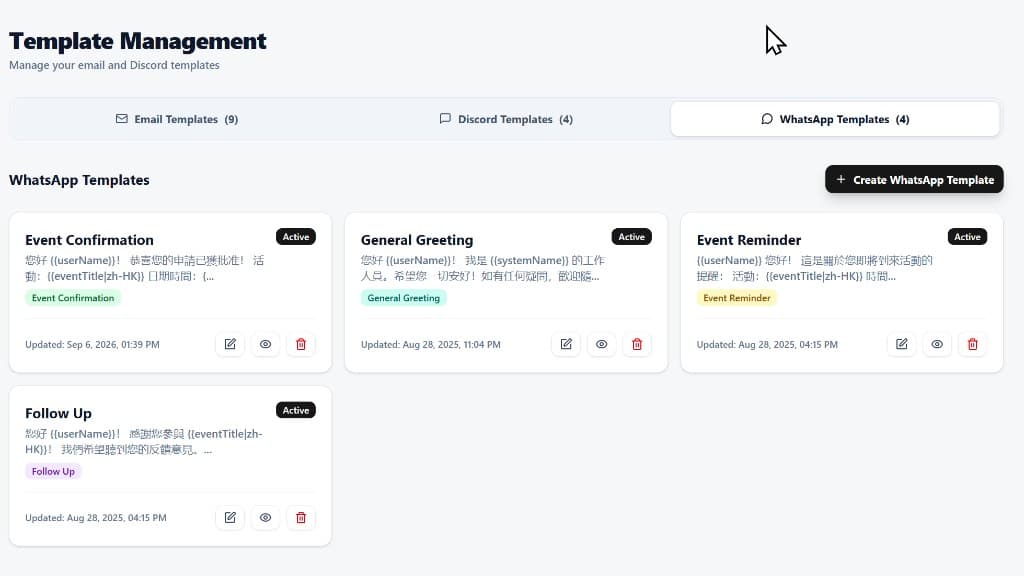
Task: Edit the Event Reminder template
Action: click(x=902, y=344)
